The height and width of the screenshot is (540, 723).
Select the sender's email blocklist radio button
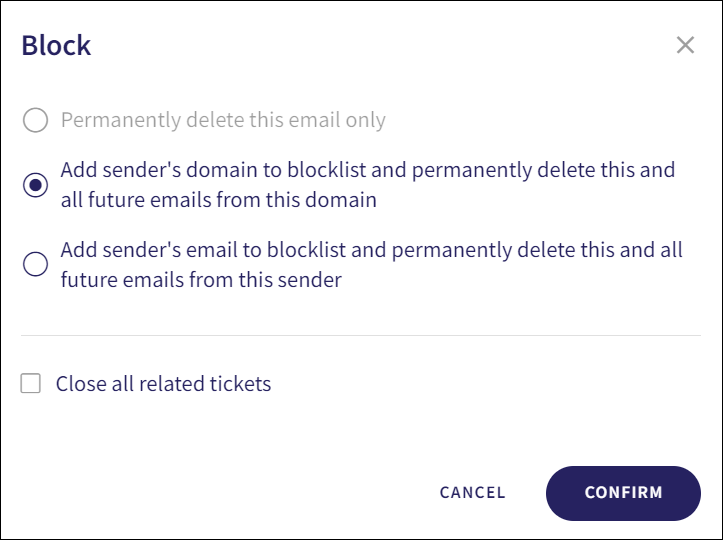(35, 265)
